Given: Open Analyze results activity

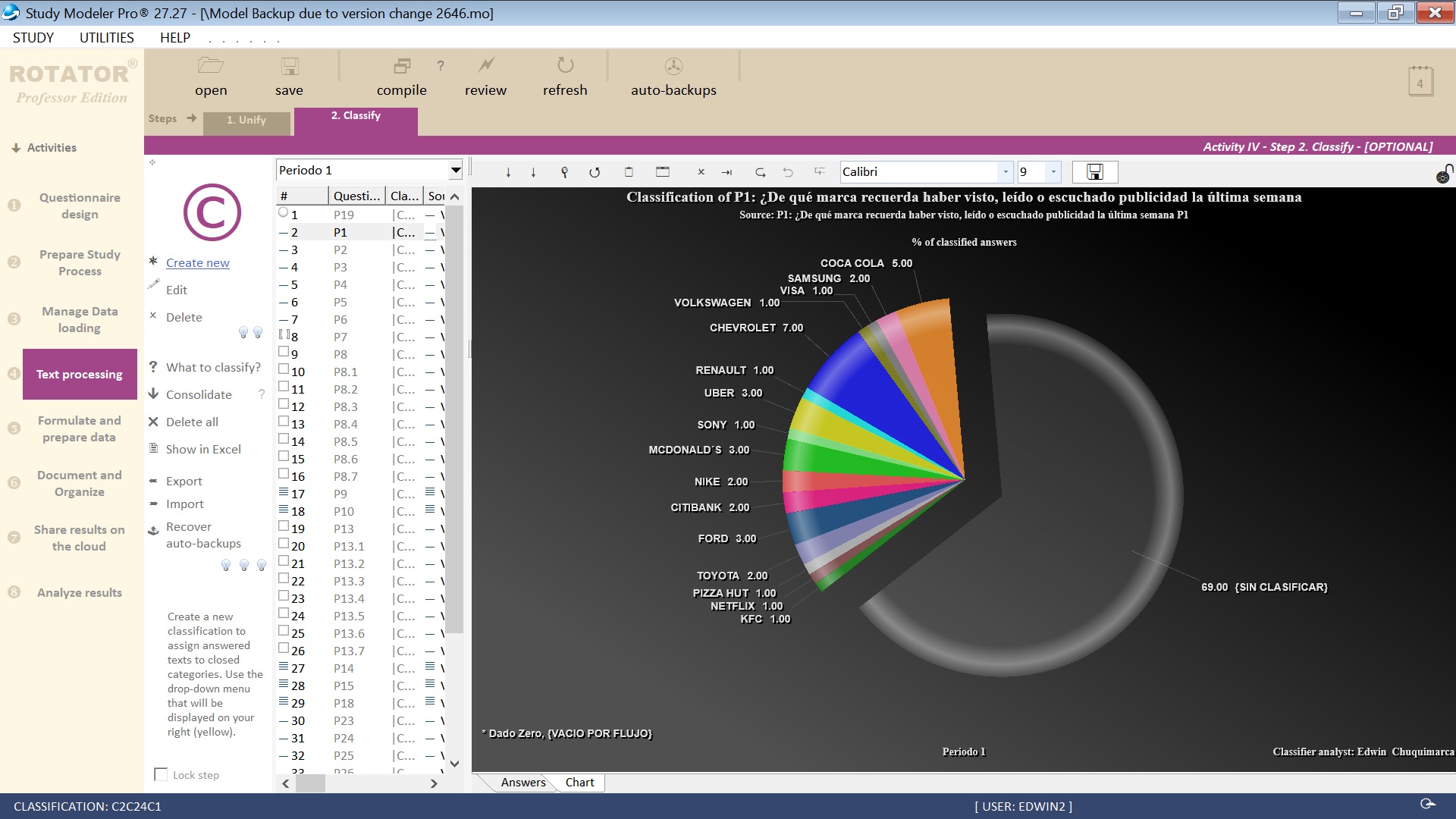Looking at the screenshot, I should pyautogui.click(x=79, y=592).
